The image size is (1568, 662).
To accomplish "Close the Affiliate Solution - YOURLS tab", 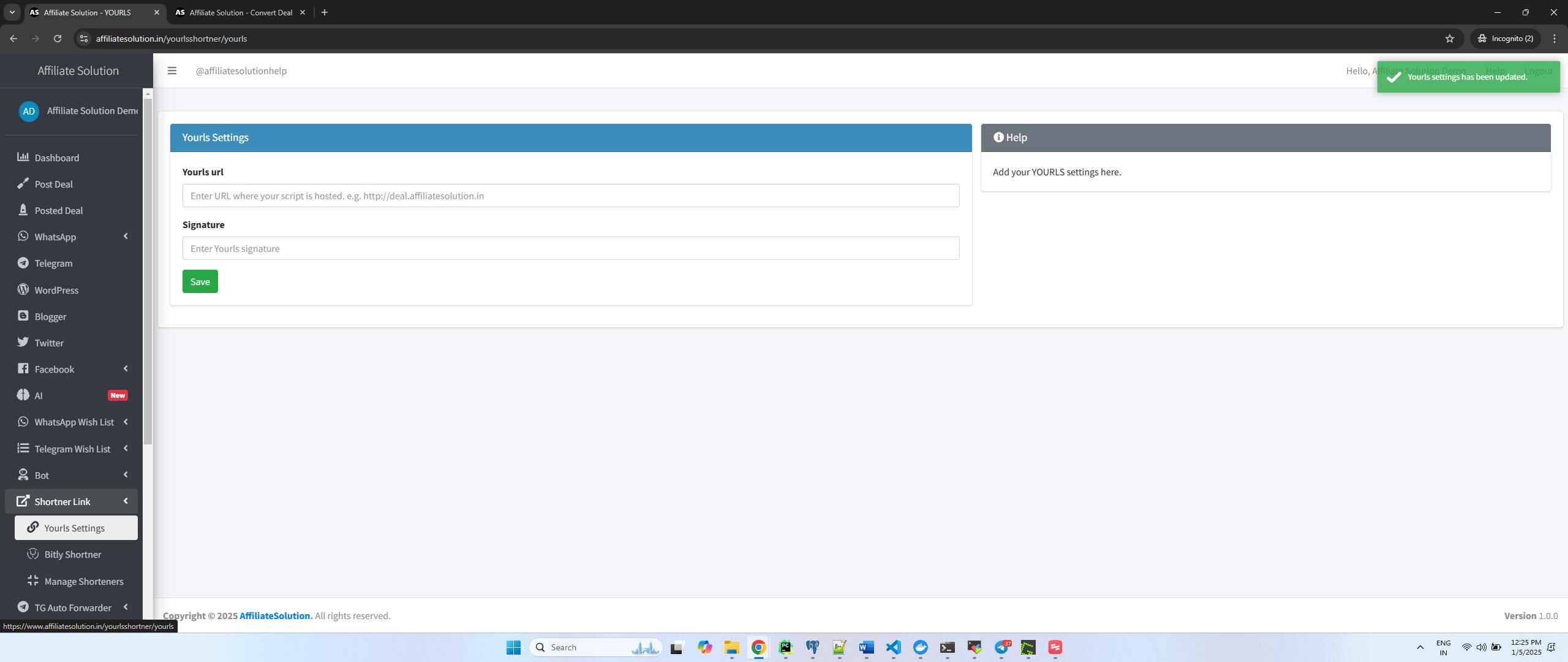I will click(x=156, y=12).
